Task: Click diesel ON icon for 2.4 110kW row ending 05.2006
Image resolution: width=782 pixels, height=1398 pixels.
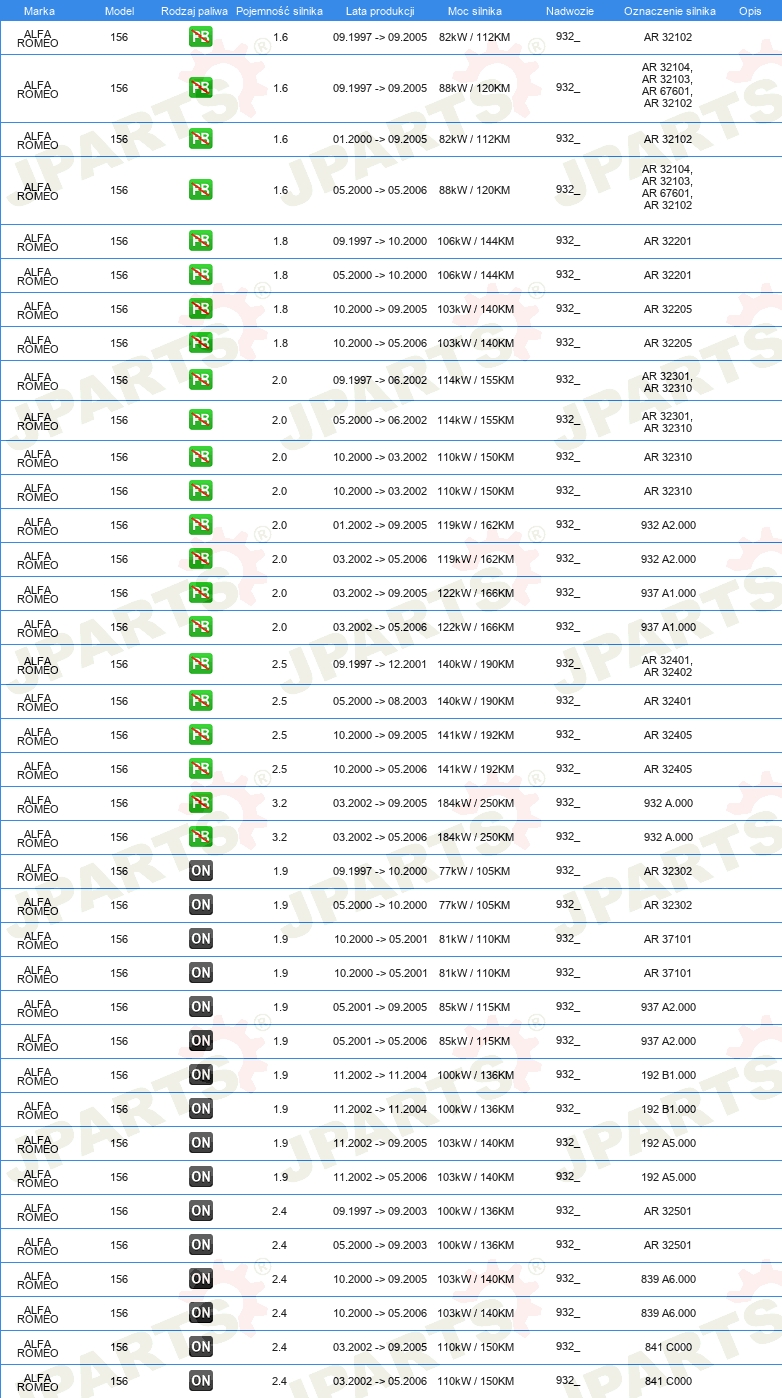Action: [200, 1381]
